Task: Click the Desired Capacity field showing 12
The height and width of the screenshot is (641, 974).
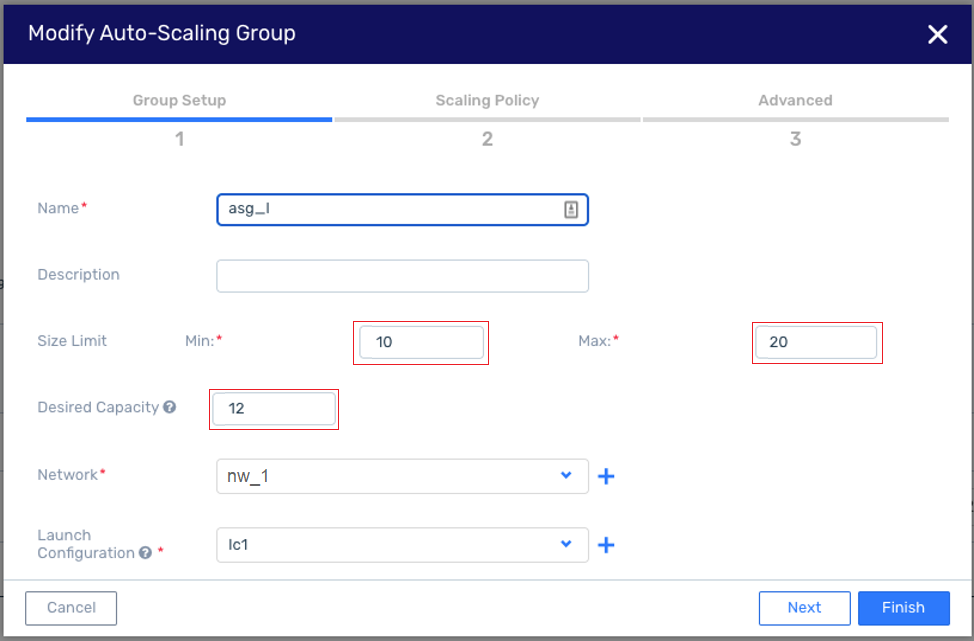Action: point(274,409)
